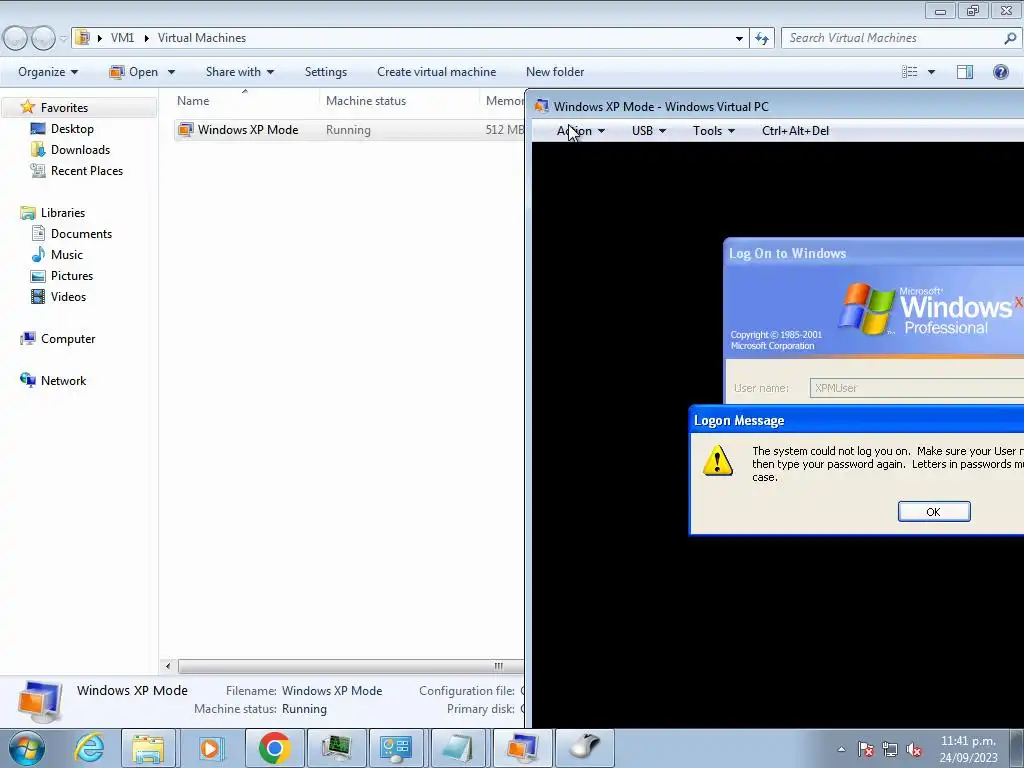Image resolution: width=1024 pixels, height=768 pixels.
Task: Open Explorer help question mark icon
Action: [1000, 72]
